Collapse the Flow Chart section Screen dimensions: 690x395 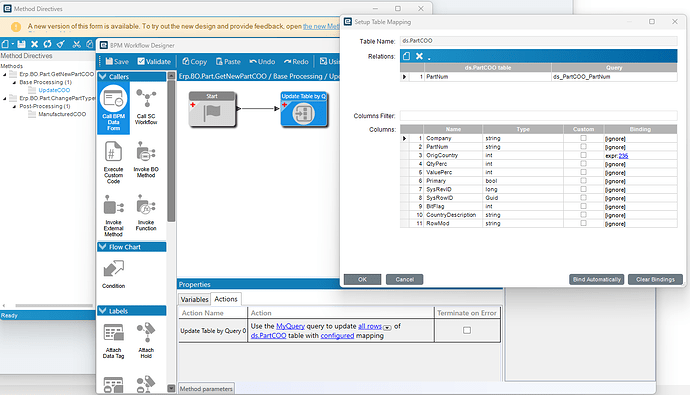click(103, 247)
